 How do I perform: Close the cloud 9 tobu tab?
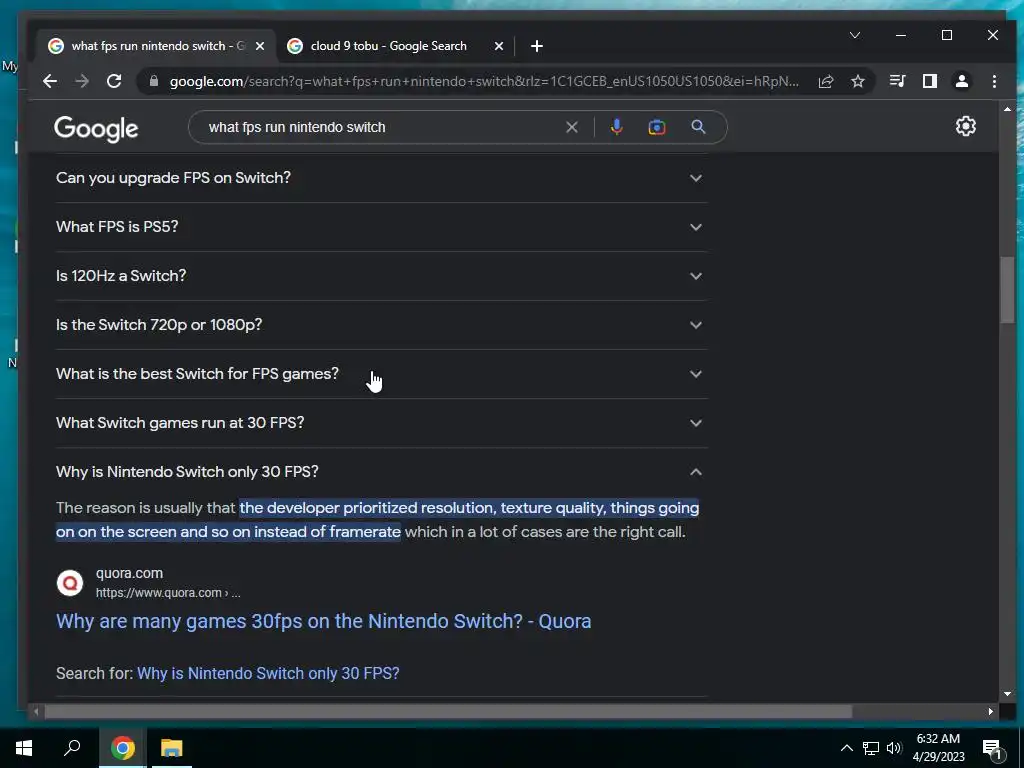pos(499,46)
